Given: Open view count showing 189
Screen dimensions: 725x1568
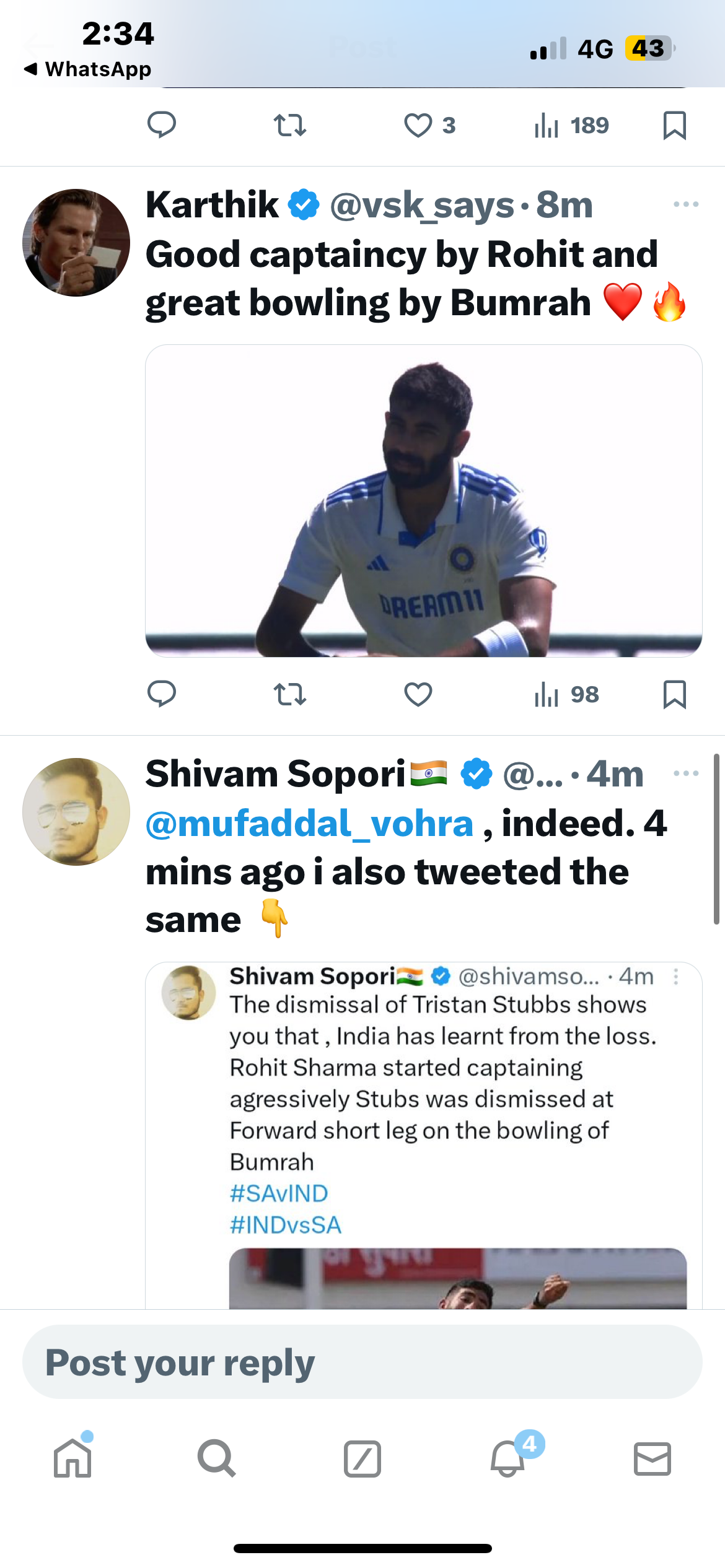Looking at the screenshot, I should tap(571, 126).
